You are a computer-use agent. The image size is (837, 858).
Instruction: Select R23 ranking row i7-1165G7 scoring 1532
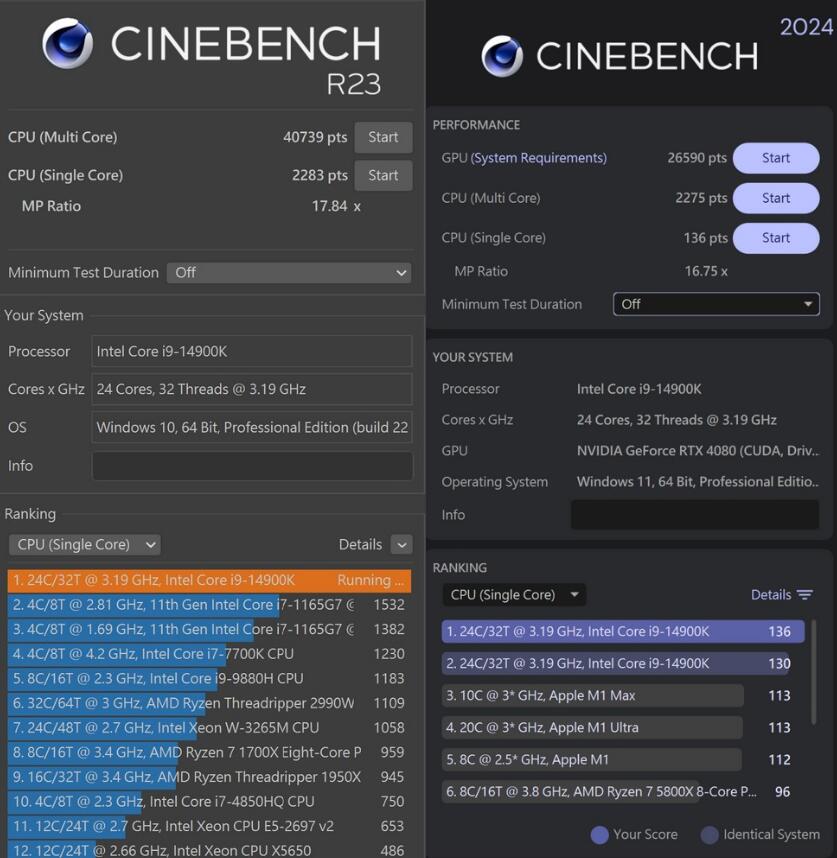pyautogui.click(x=210, y=605)
